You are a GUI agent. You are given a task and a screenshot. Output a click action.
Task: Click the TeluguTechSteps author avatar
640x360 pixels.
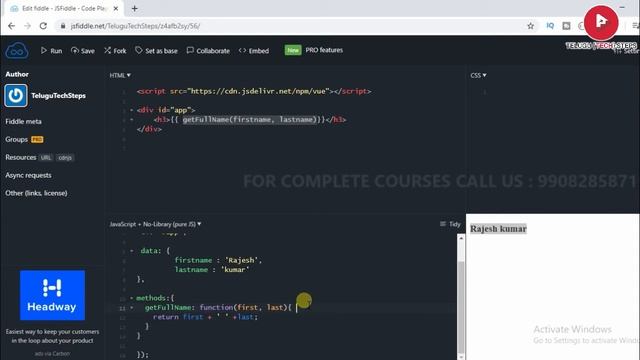click(x=16, y=96)
